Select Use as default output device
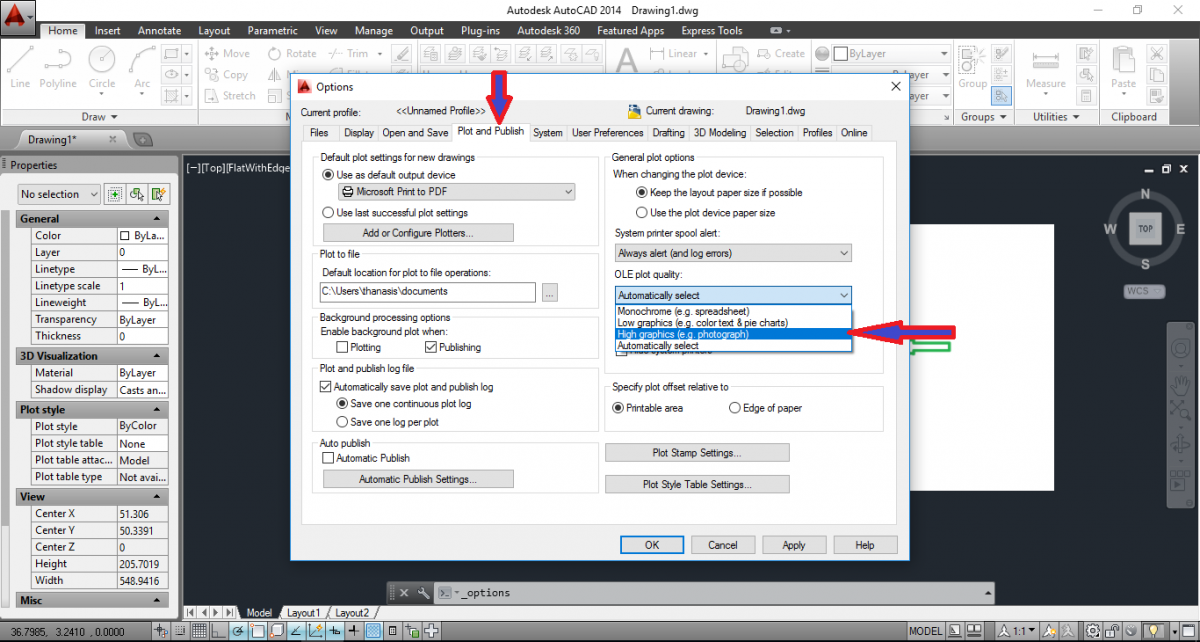 coord(328,173)
